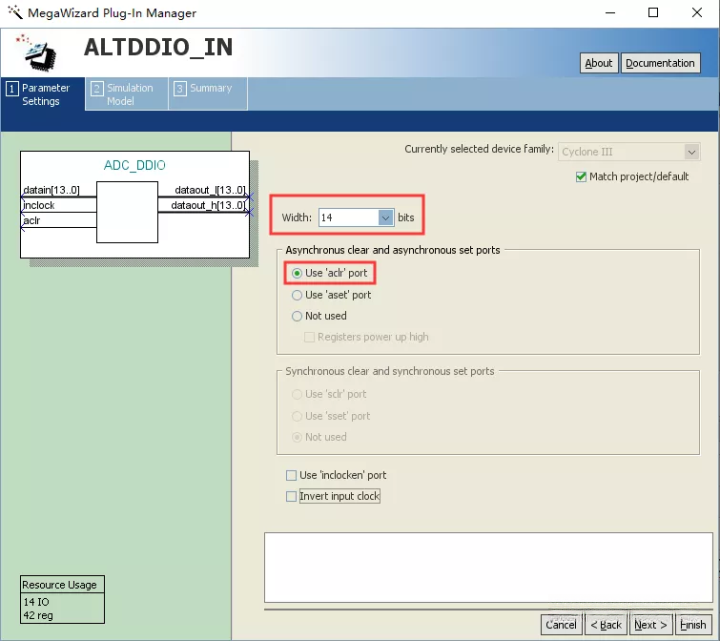Screen dimensions: 720x641
Task: Click the ALTDDIO_IN heading
Action: coord(158,47)
